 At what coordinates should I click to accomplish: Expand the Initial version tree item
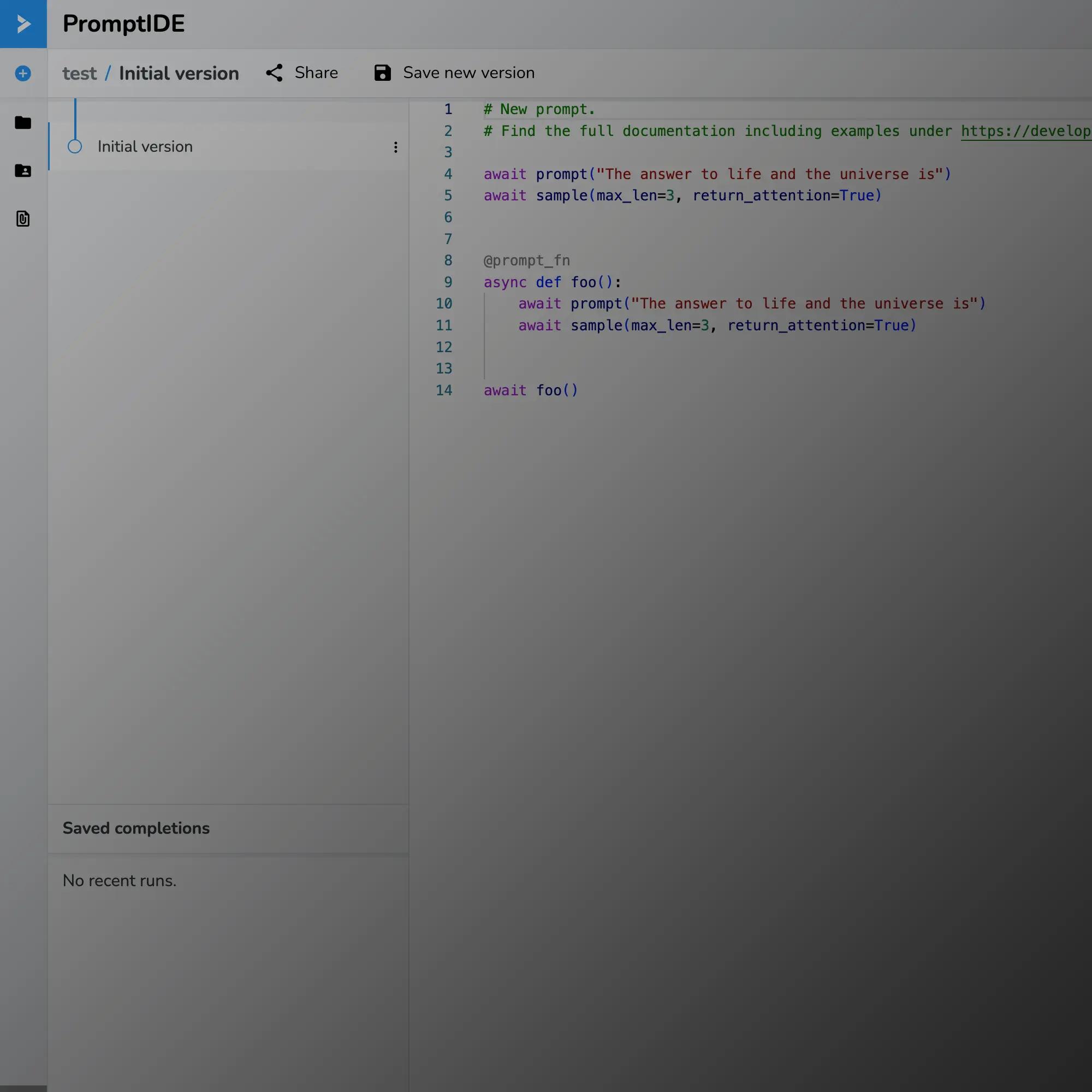pyautogui.click(x=75, y=147)
